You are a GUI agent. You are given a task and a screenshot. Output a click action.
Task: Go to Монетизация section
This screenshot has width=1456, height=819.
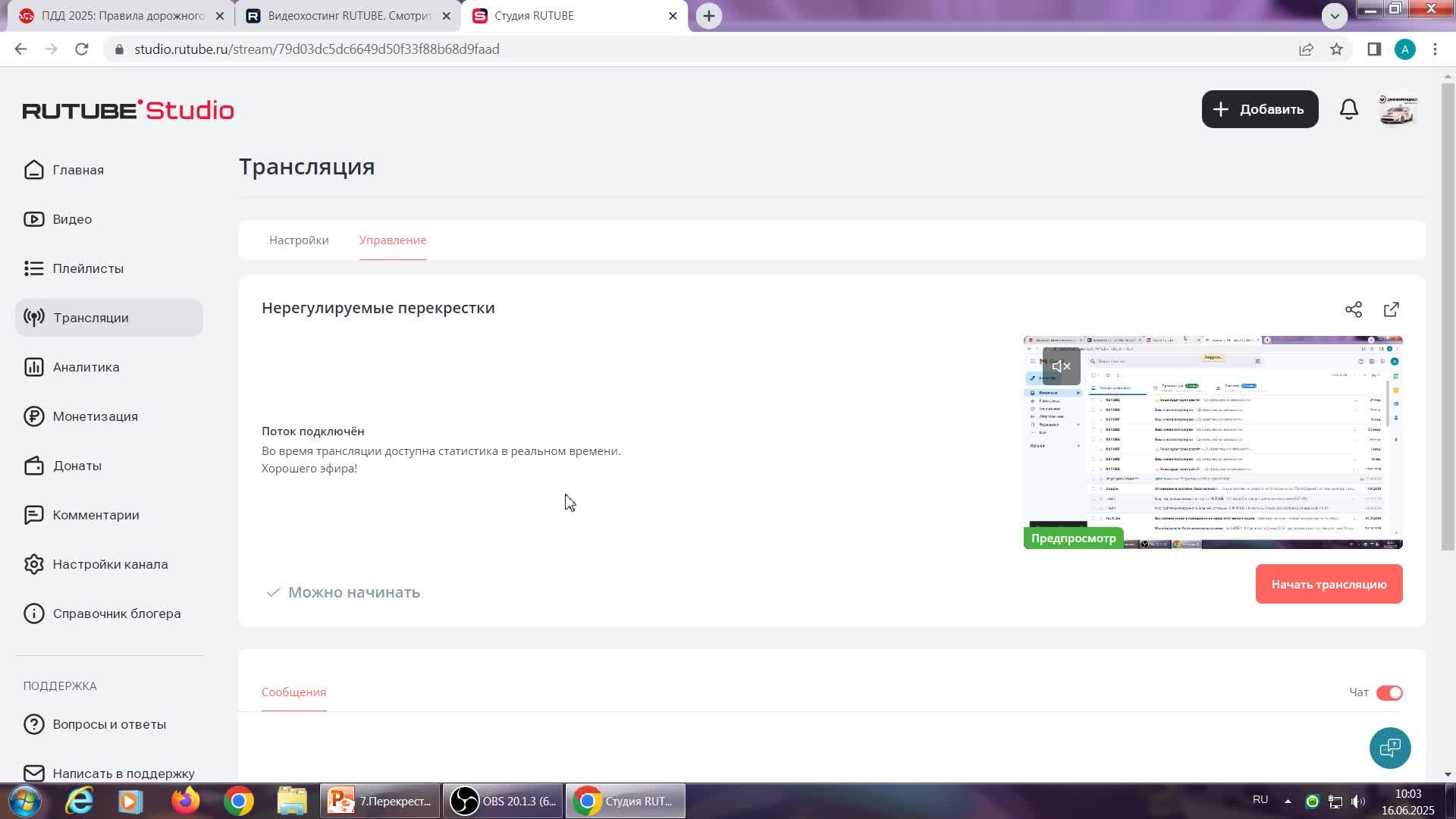point(95,416)
